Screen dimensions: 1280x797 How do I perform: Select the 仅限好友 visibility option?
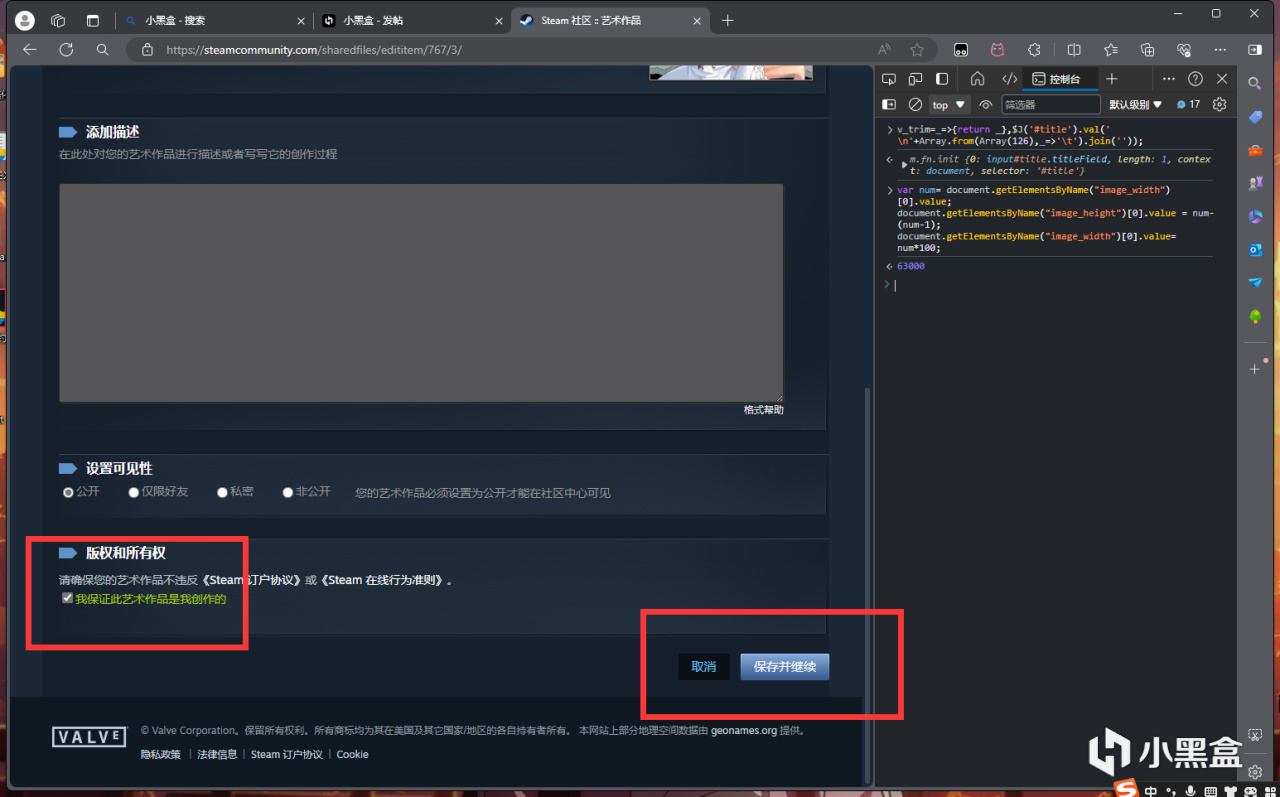click(x=158, y=492)
